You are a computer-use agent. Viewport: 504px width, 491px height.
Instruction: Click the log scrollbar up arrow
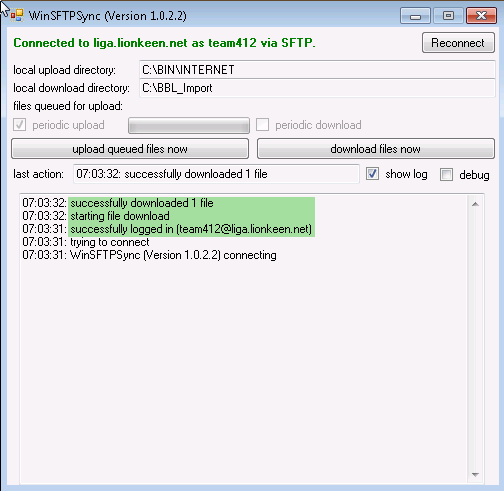(475, 204)
